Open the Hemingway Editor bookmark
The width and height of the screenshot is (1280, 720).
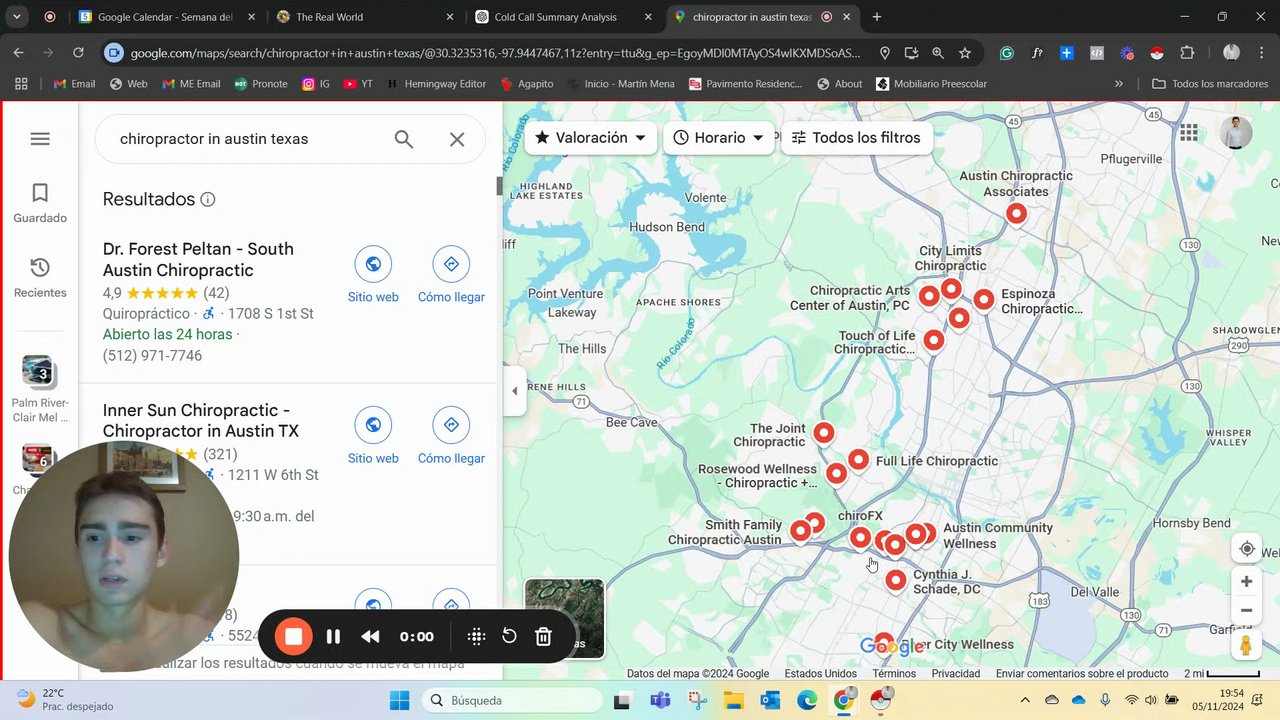point(436,84)
